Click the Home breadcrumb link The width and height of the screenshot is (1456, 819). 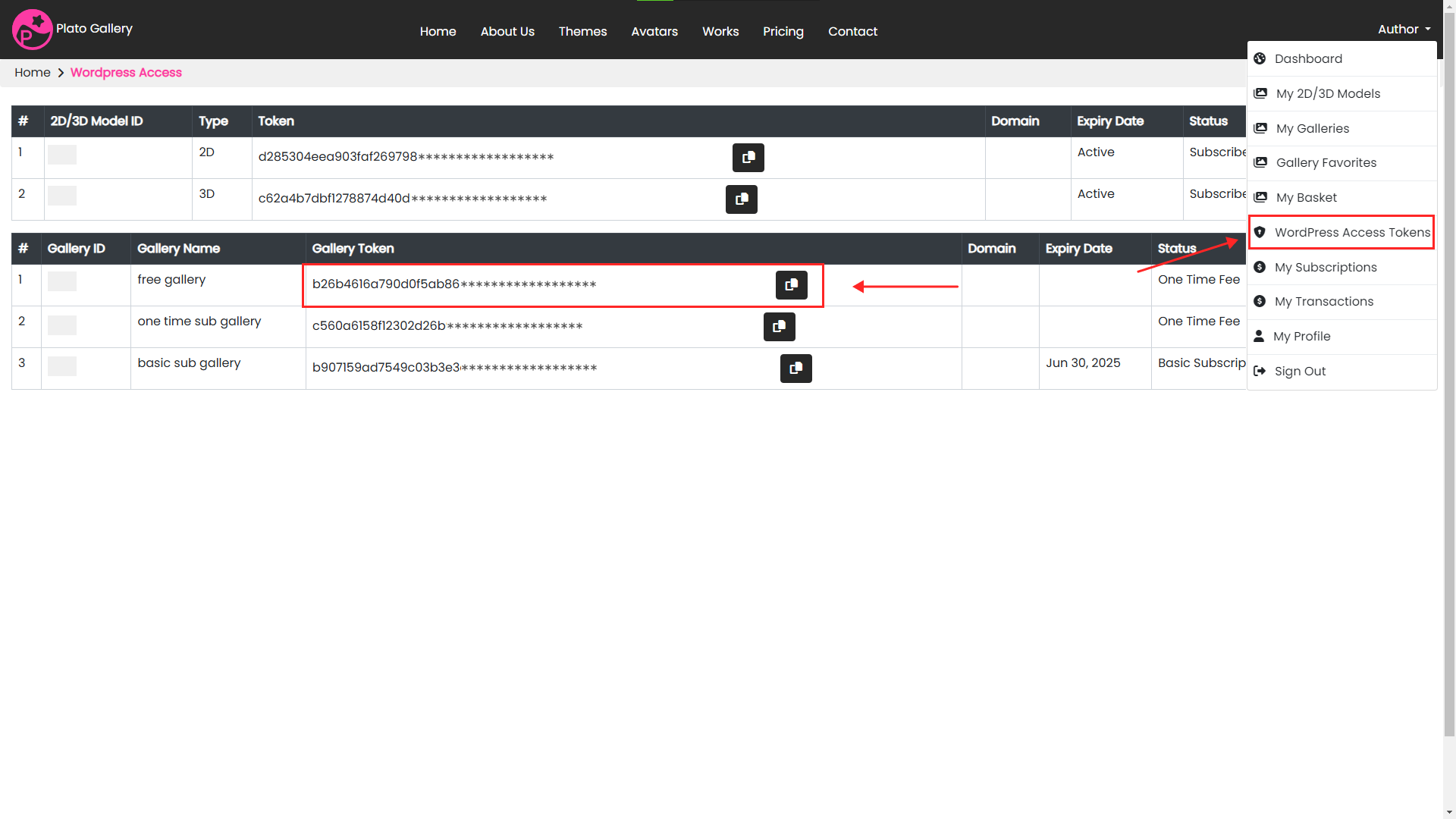[32, 71]
